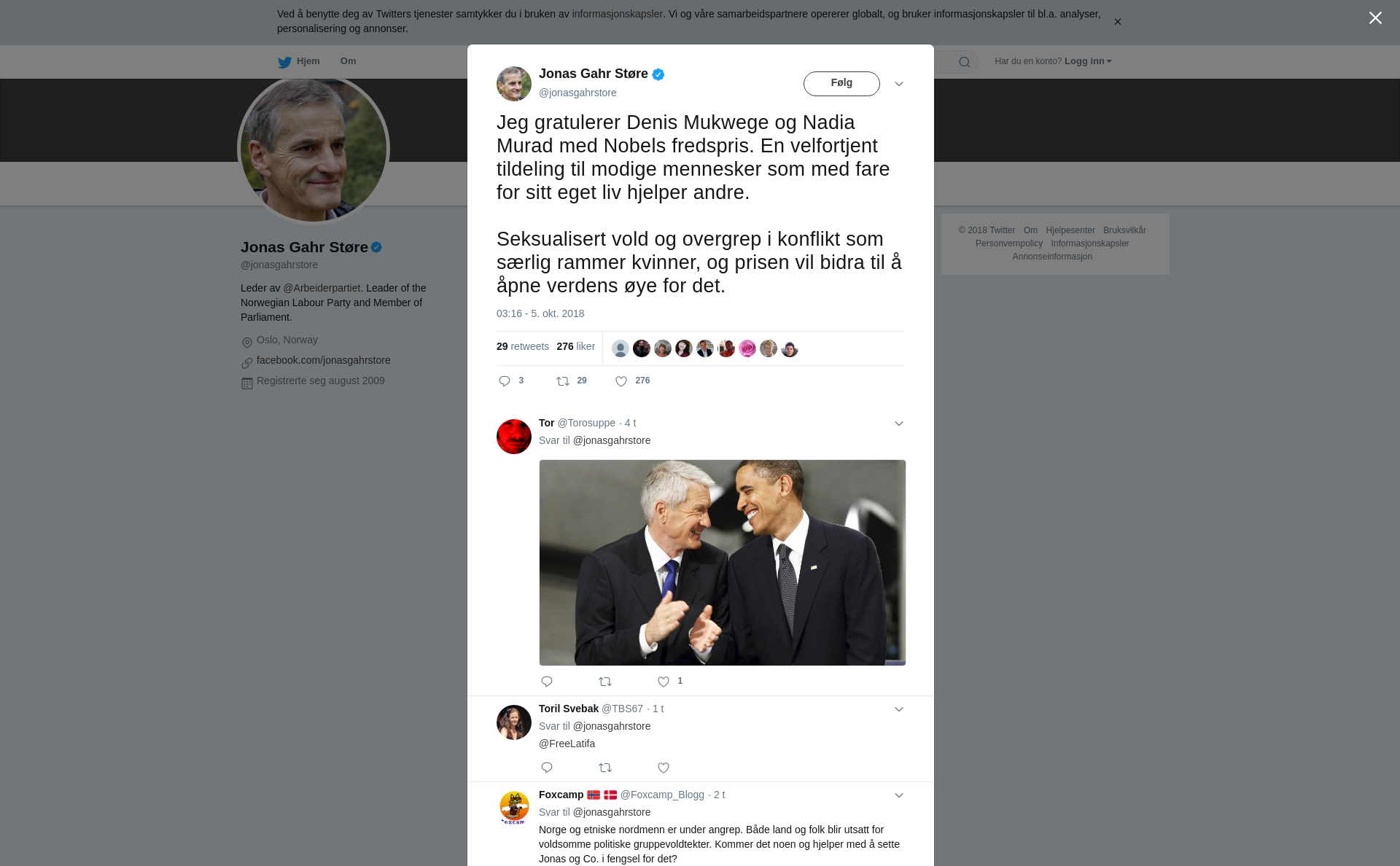Reply to Toril Svebak's tweet
Screen dimensions: 1400x866
(547, 768)
